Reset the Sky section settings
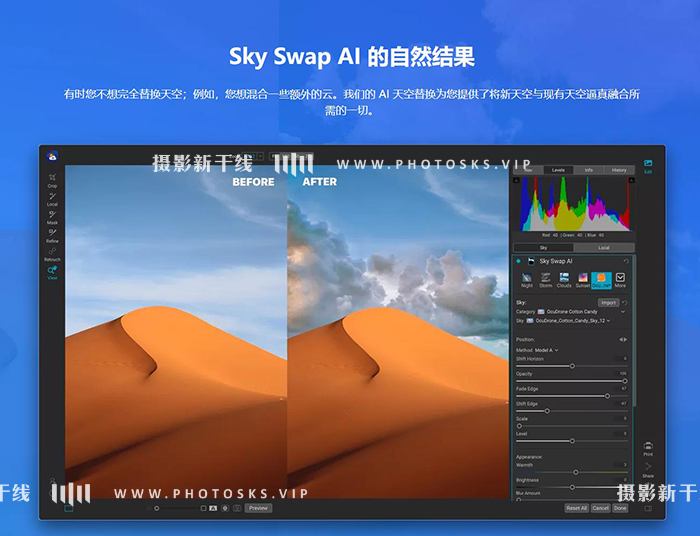Image resolution: width=700 pixels, height=536 pixels. click(625, 303)
